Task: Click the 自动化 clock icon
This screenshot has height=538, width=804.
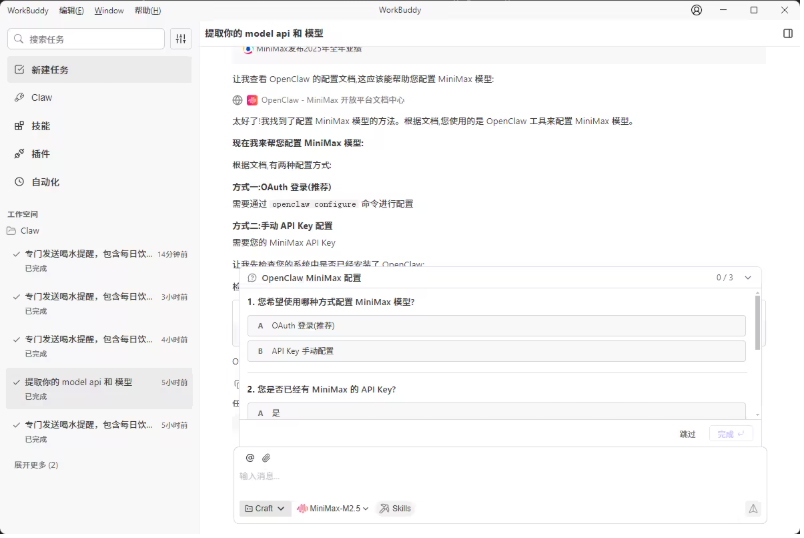Action: tap(19, 182)
